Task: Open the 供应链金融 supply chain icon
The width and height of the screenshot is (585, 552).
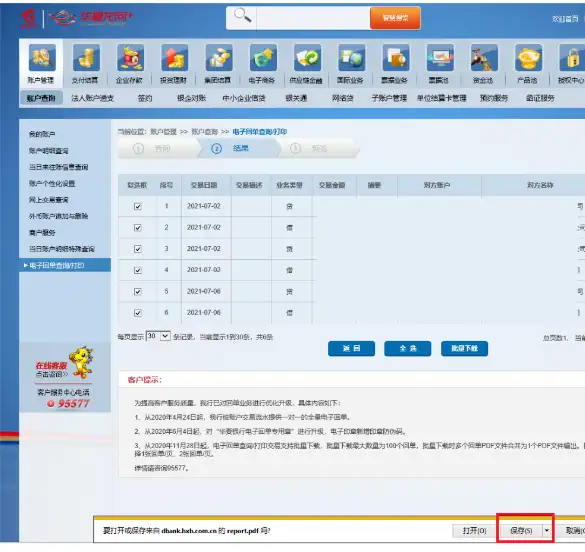Action: click(x=307, y=58)
